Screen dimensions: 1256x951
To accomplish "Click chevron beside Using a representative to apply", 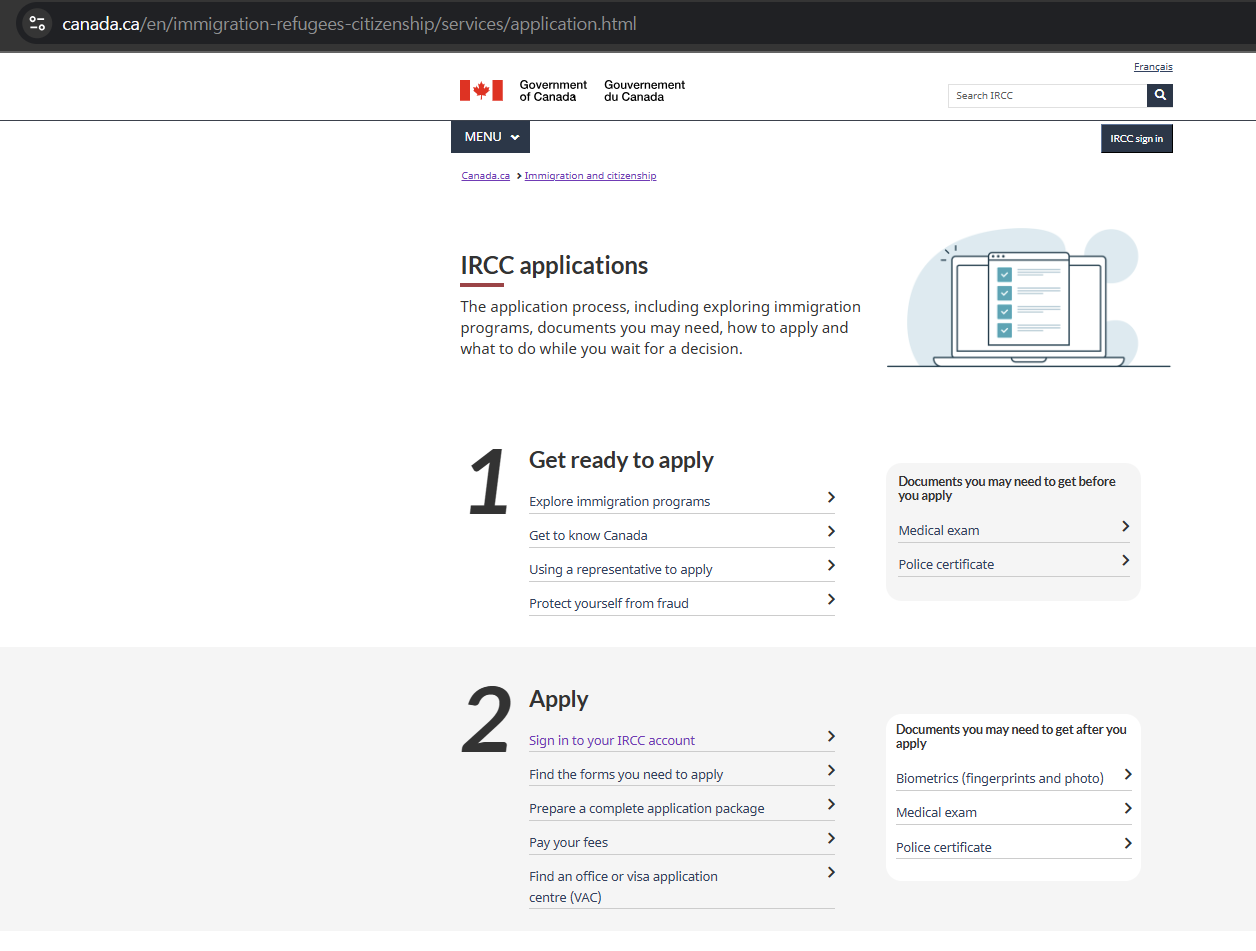I will [x=831, y=565].
